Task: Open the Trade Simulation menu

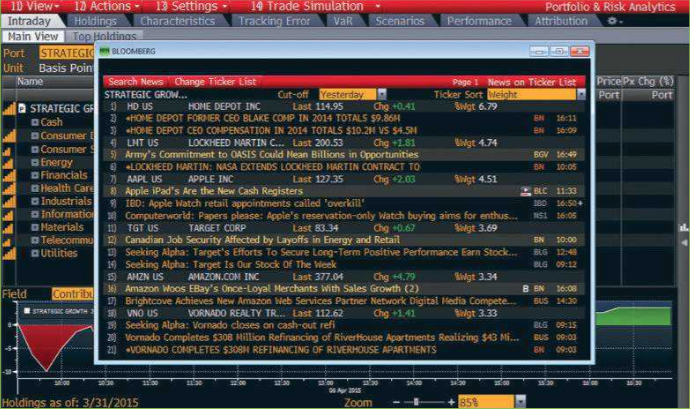Action: (307, 6)
